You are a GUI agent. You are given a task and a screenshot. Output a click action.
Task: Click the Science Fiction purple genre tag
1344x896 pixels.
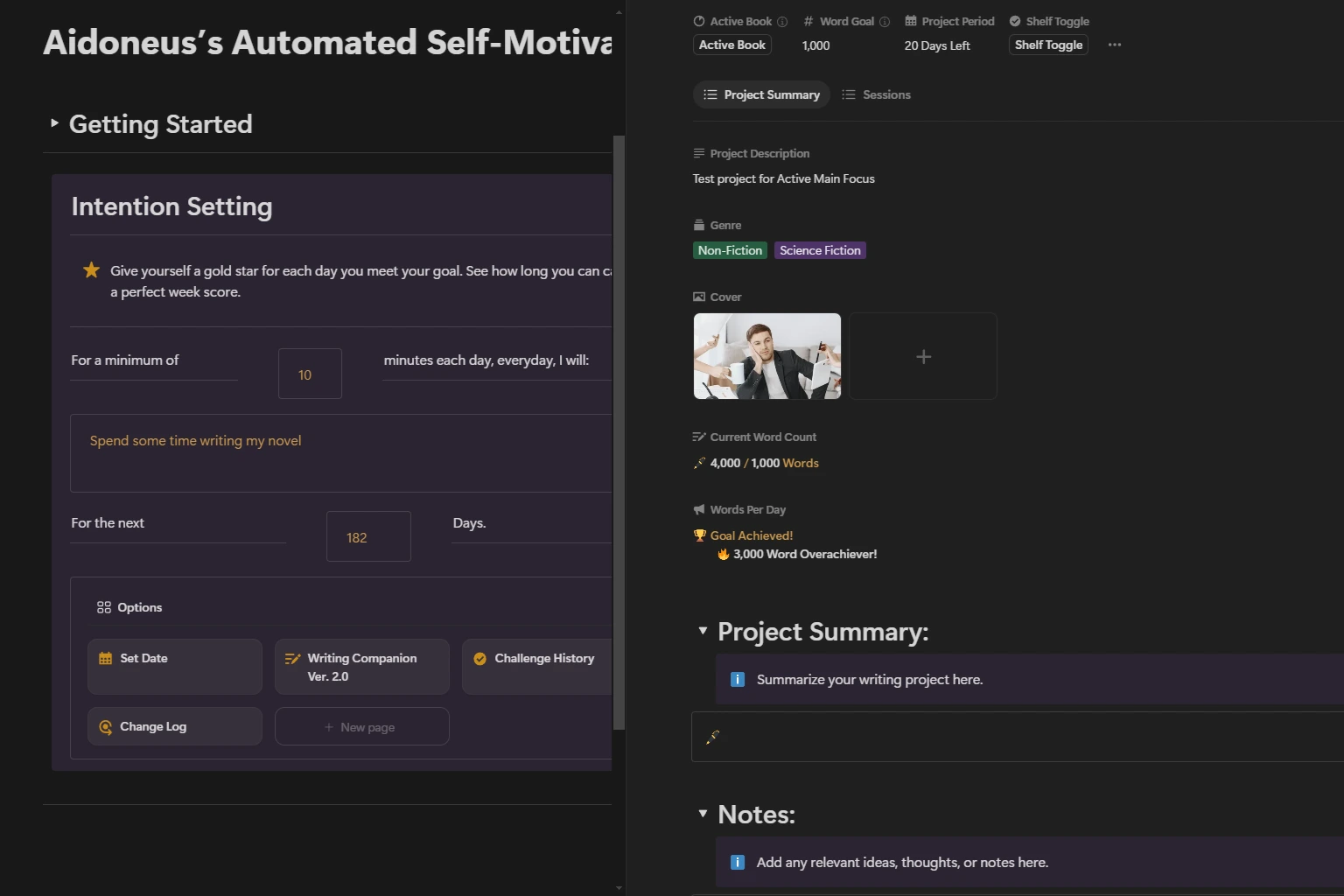(x=820, y=250)
